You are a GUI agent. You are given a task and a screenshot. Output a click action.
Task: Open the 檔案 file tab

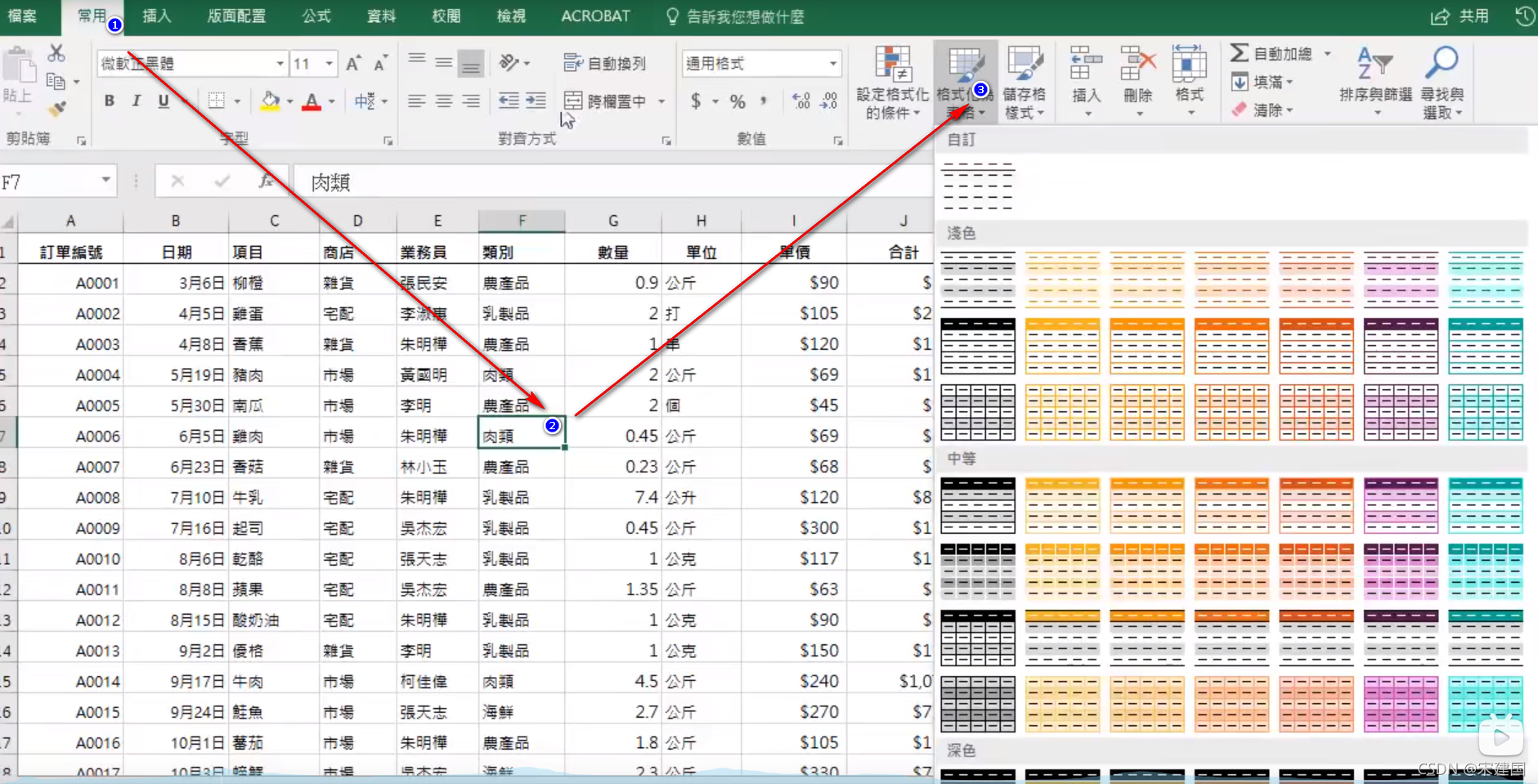click(22, 16)
